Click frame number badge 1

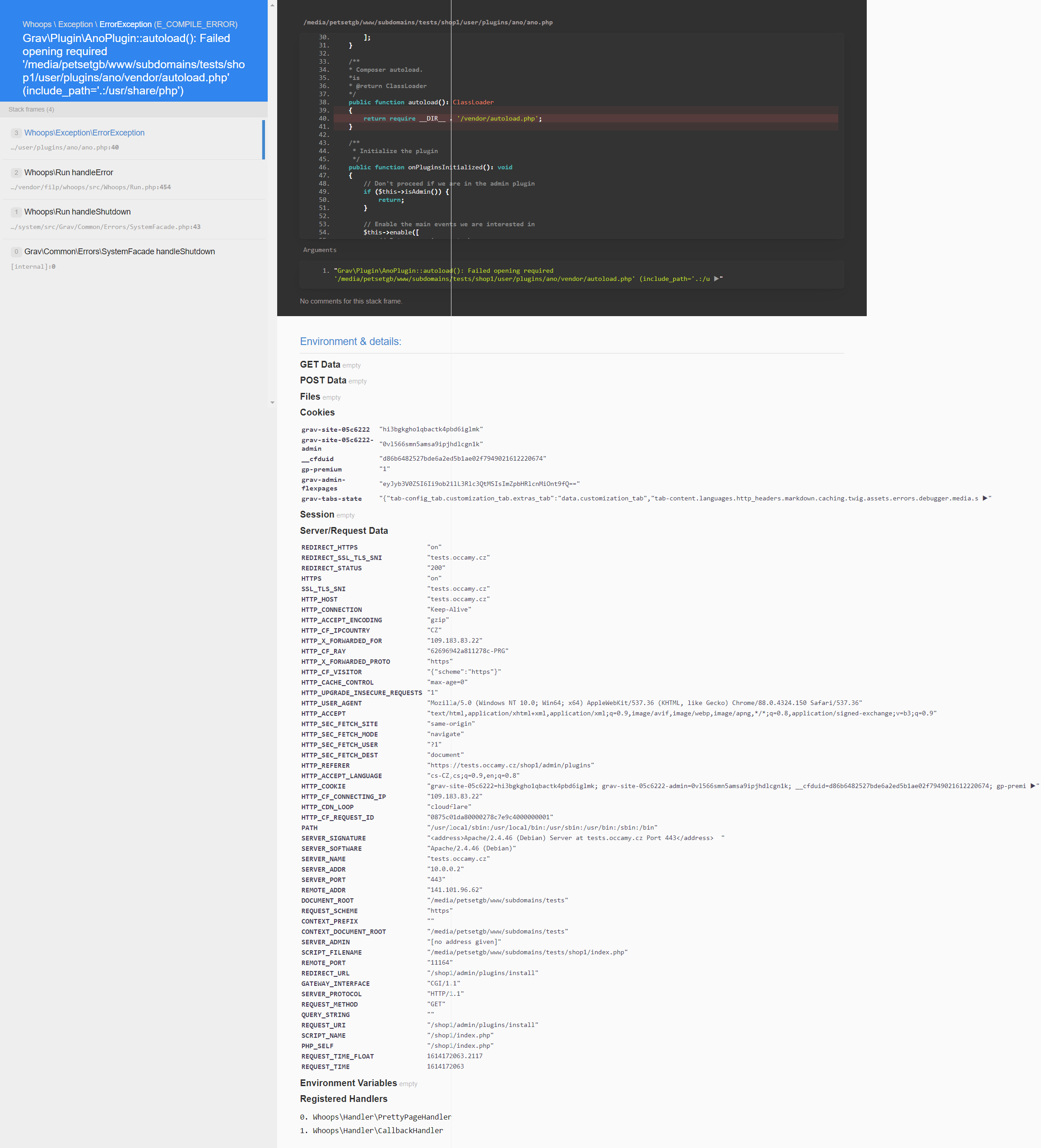16,212
